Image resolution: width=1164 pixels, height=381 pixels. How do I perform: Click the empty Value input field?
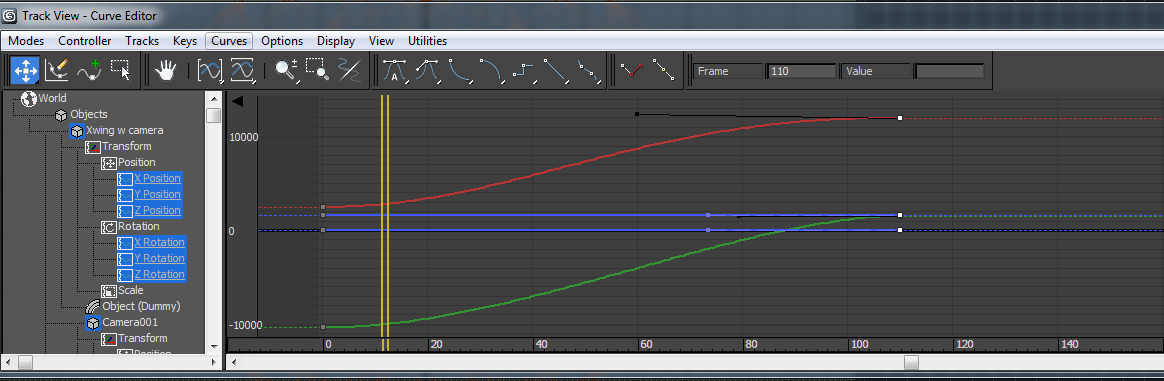coord(949,71)
